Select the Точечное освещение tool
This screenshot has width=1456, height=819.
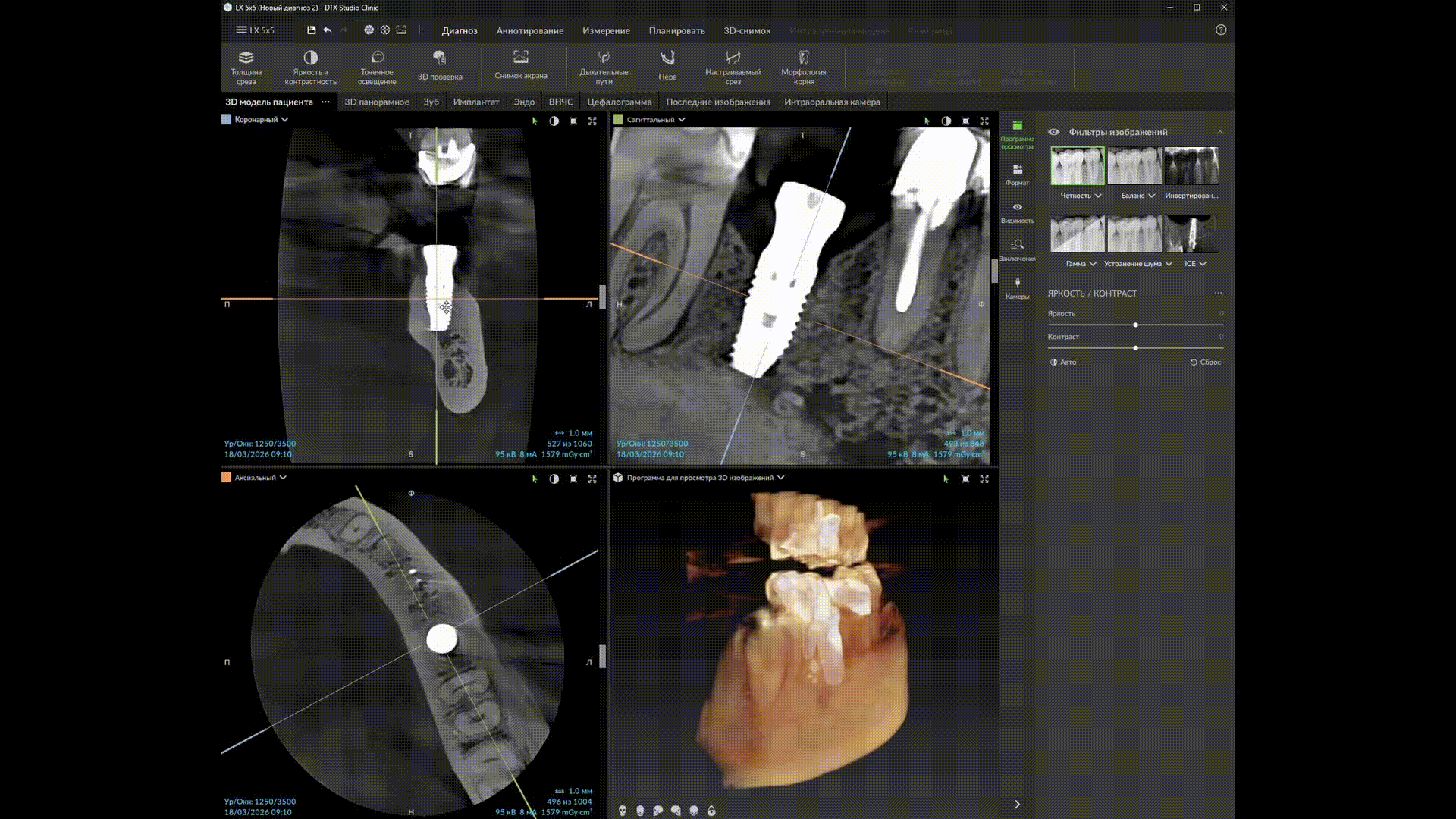377,67
